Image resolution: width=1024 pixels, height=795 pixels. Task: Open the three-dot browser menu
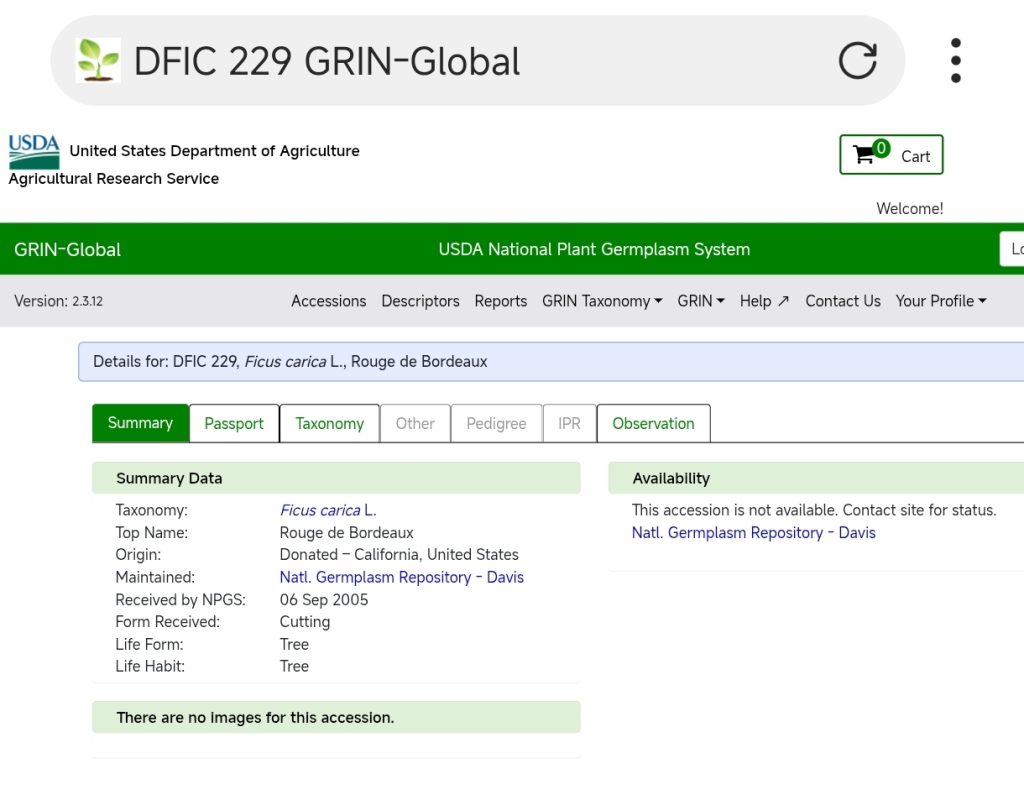[x=956, y=61]
